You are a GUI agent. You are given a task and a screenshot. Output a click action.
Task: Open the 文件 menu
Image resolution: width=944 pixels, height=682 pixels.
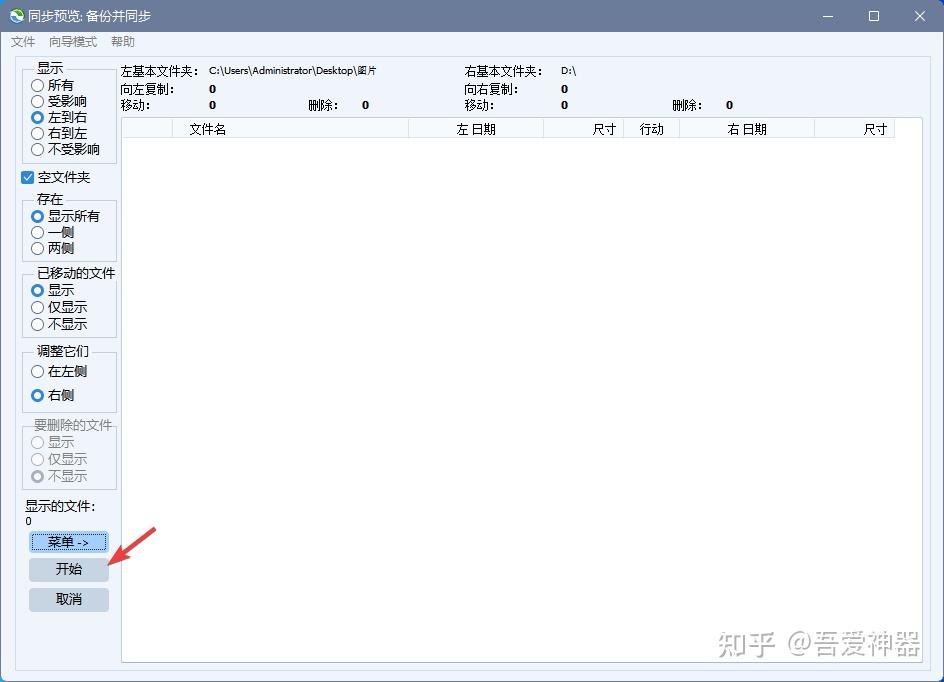pos(23,42)
